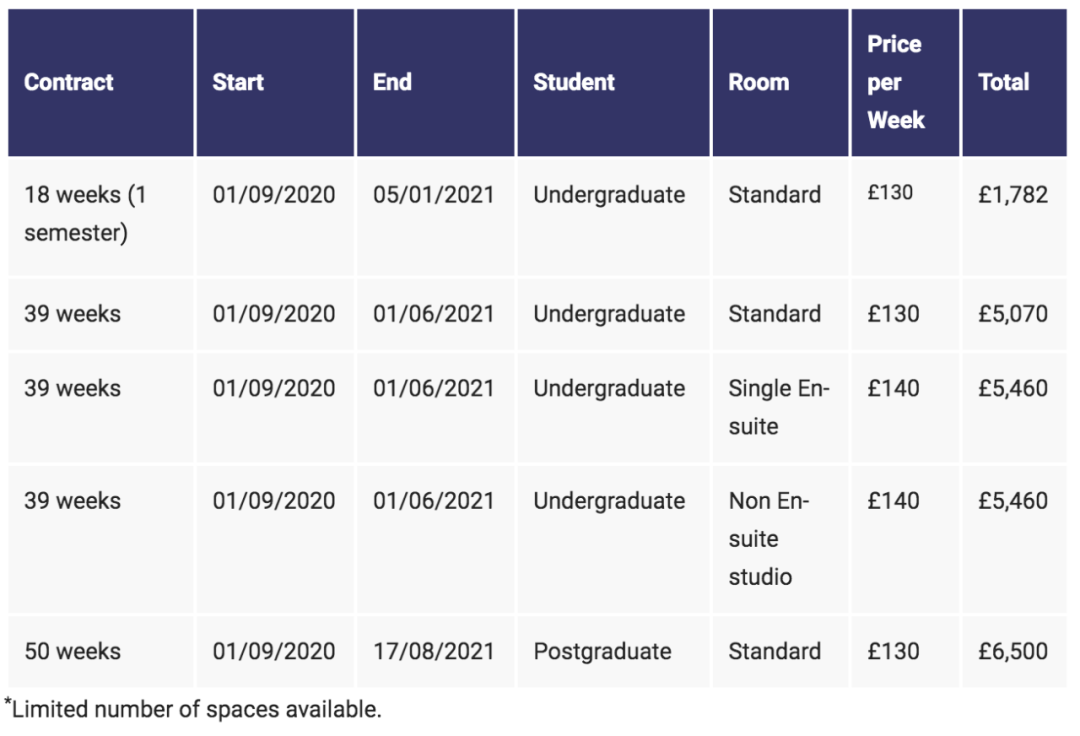Click the 05/01/2021 end date cell
The height and width of the screenshot is (736, 1080).
tap(434, 195)
